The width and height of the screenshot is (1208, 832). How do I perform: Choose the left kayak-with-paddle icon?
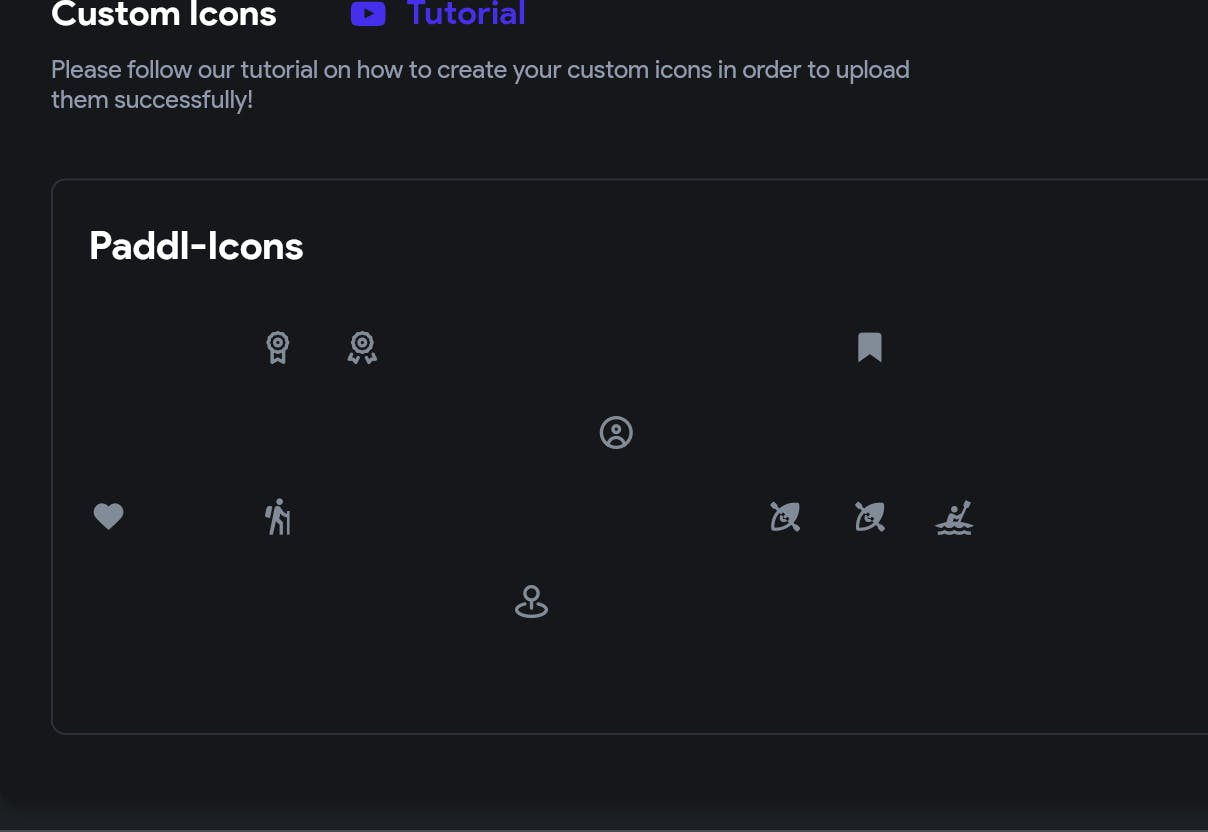(x=785, y=517)
